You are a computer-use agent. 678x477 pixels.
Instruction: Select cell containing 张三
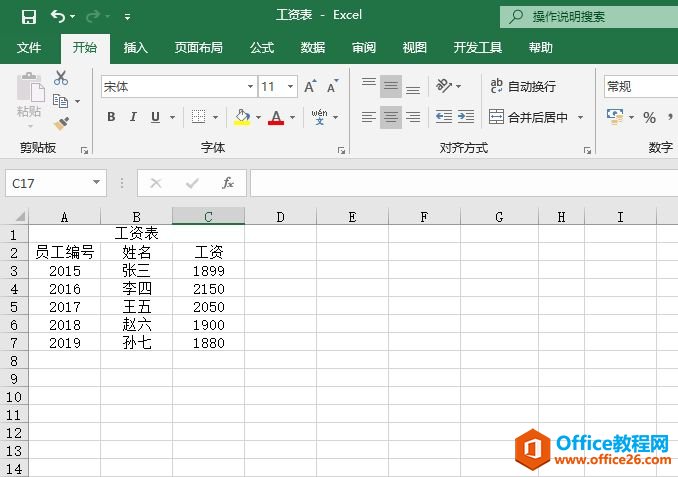click(136, 271)
